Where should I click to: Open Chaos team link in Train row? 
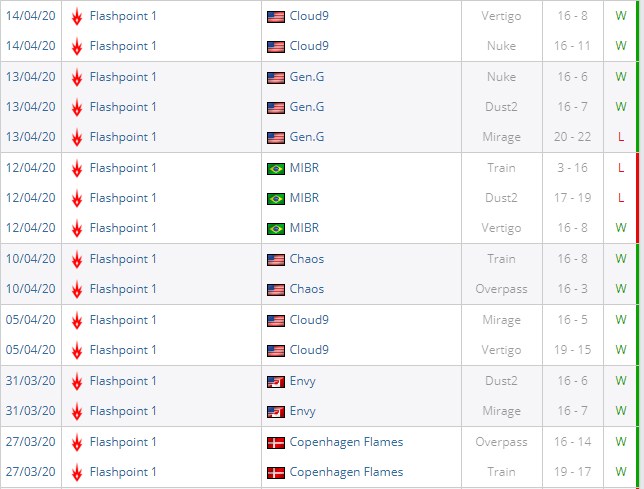[307, 259]
